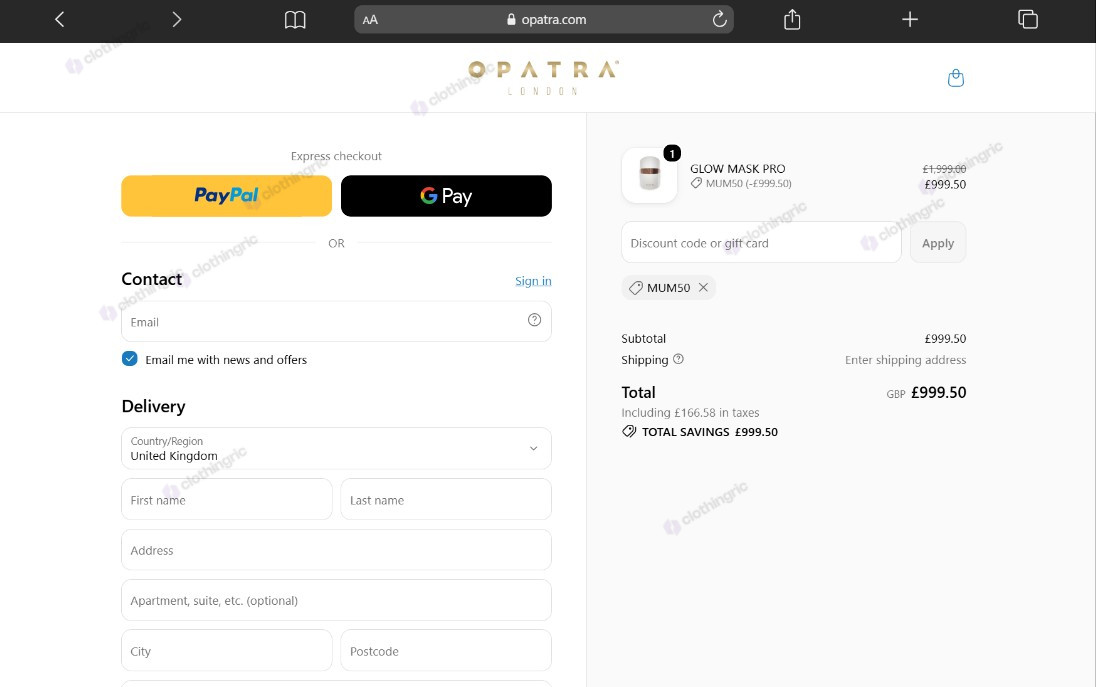The height and width of the screenshot is (687, 1096).
Task: Remove the MUM50 discount code
Action: point(703,287)
